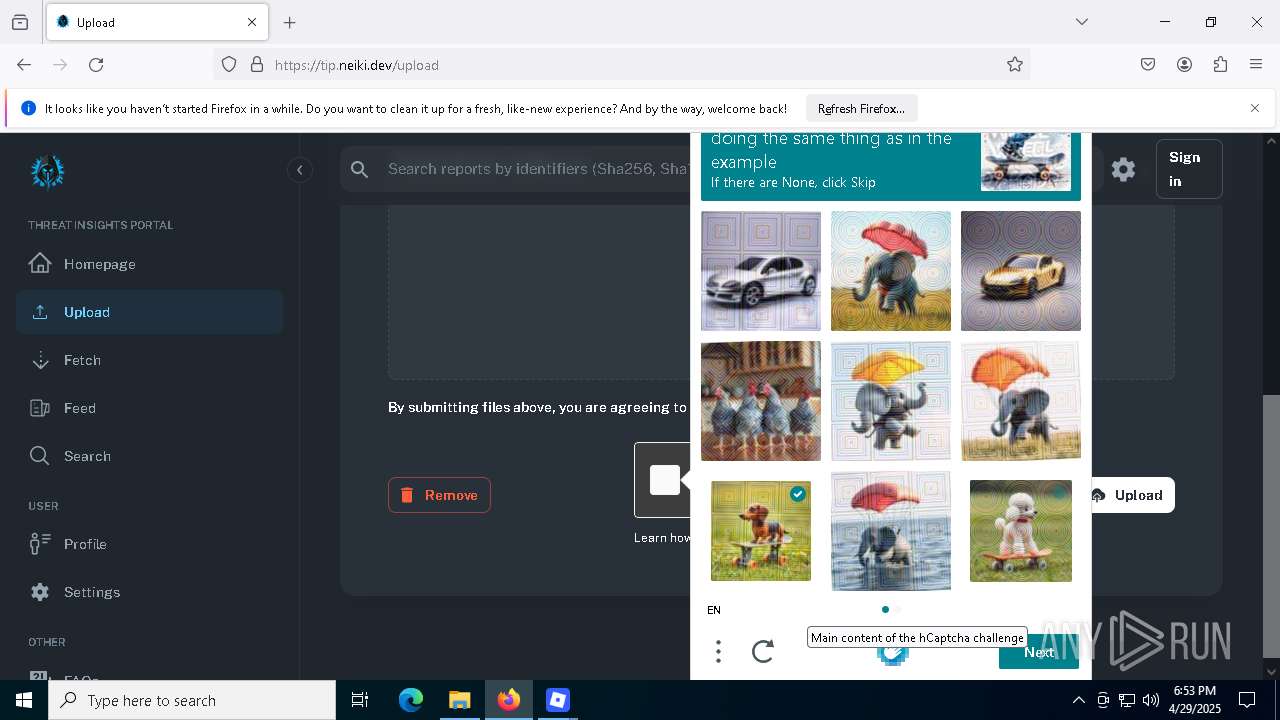This screenshot has height=720, width=1280.
Task: Open the volume control in the tray
Action: [1150, 700]
